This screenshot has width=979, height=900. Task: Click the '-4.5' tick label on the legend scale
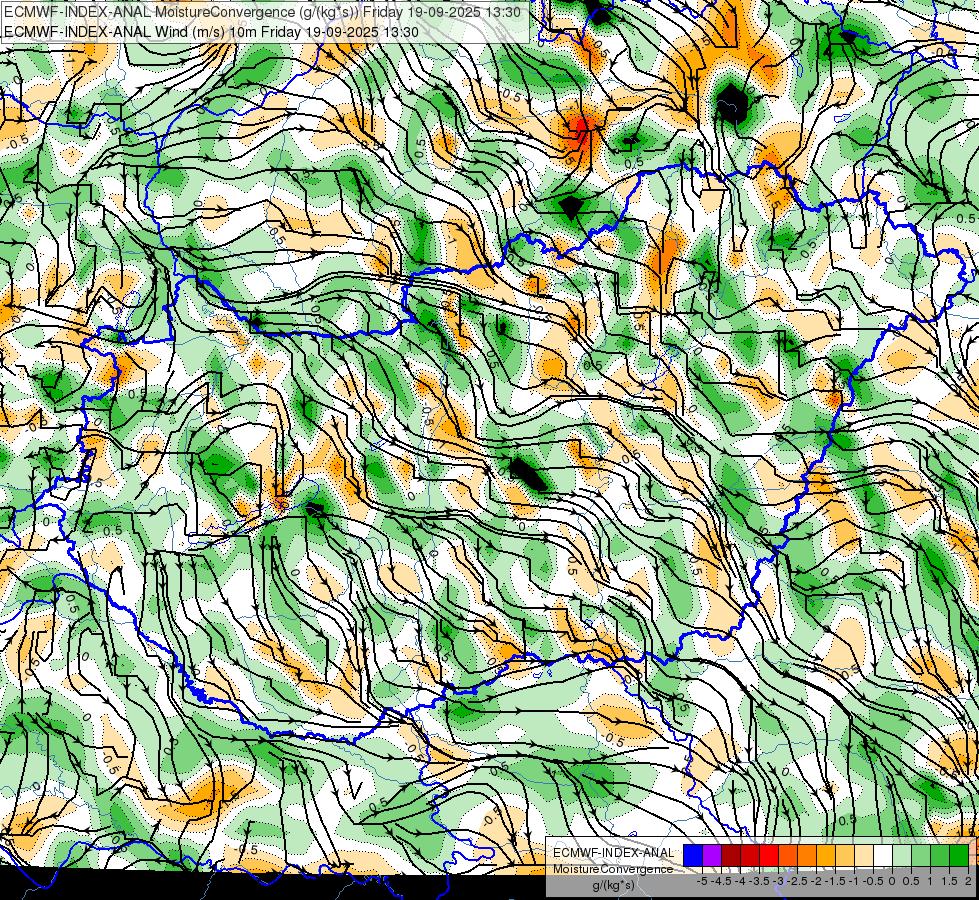721,881
